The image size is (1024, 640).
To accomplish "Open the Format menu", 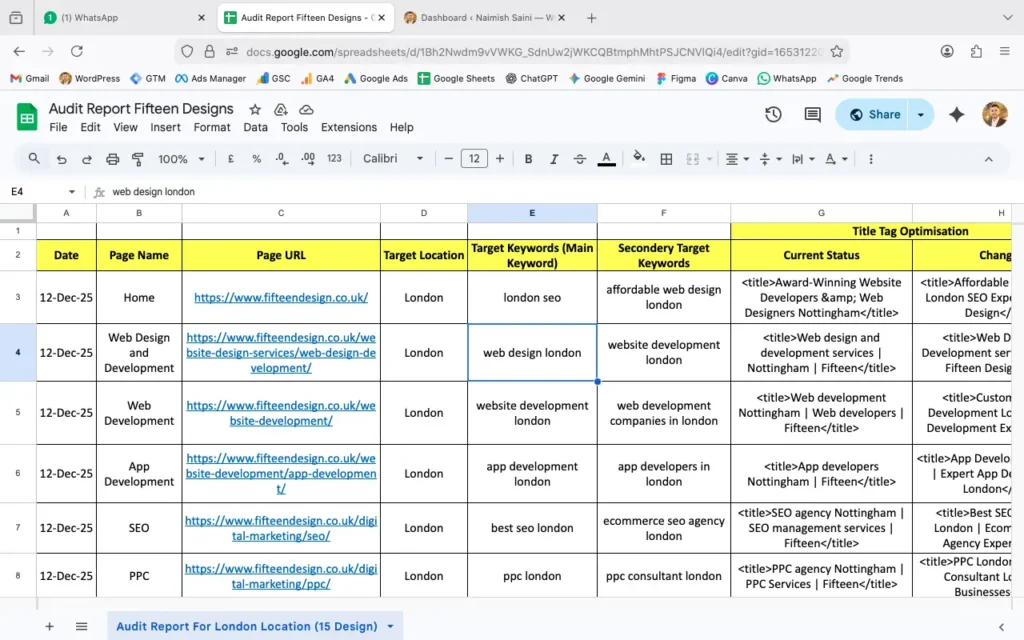I will click(212, 127).
